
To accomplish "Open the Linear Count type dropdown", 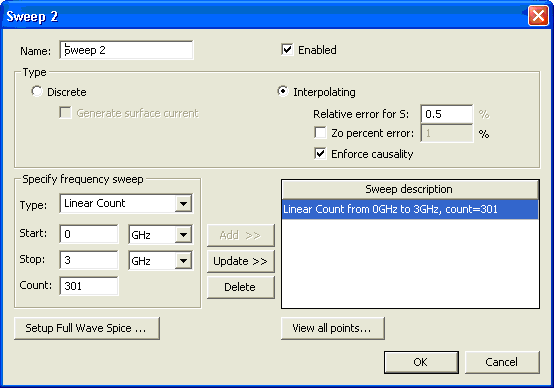I will [x=183, y=204].
